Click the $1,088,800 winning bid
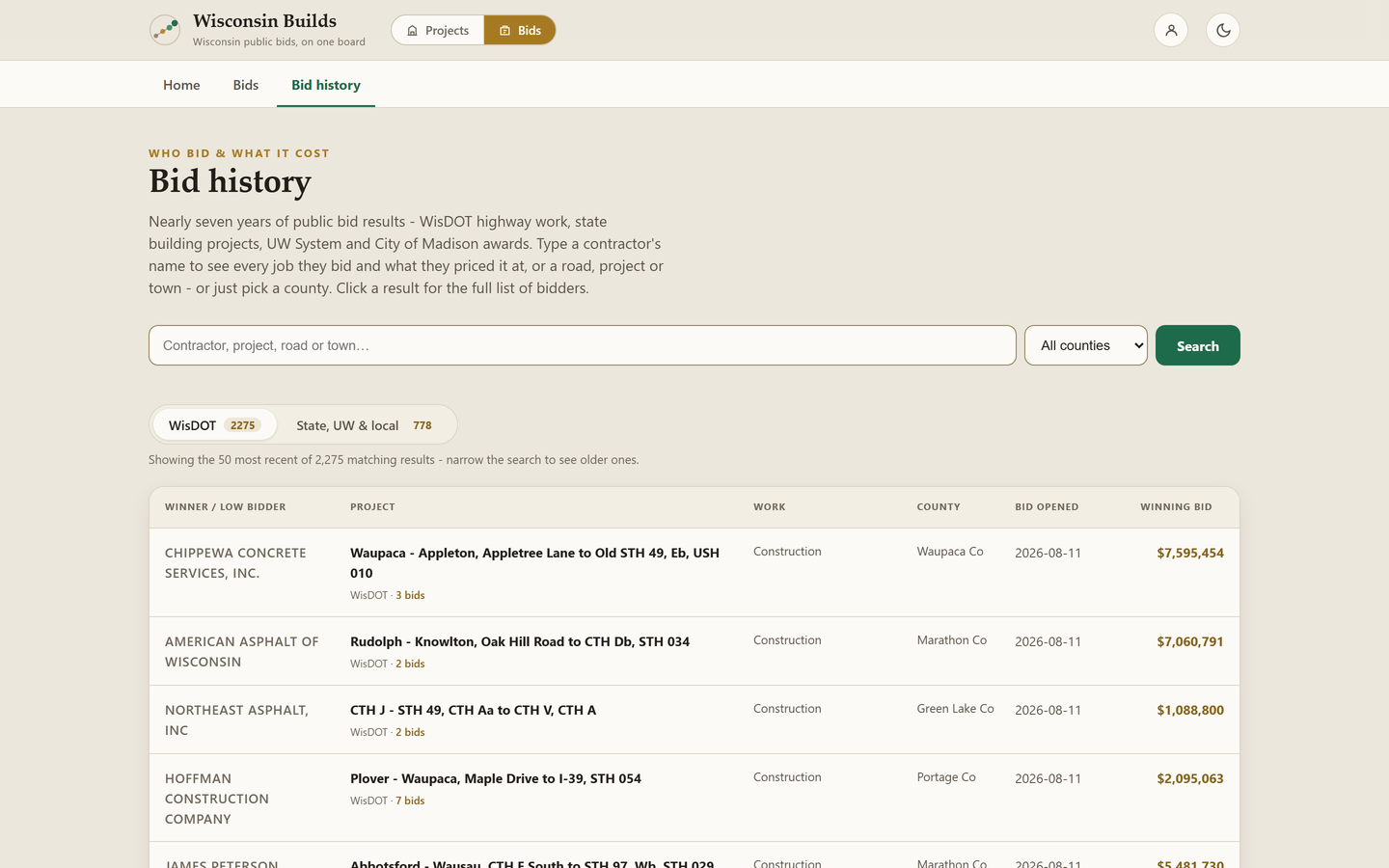Screen dimensions: 1389x868 [x=1190, y=710]
